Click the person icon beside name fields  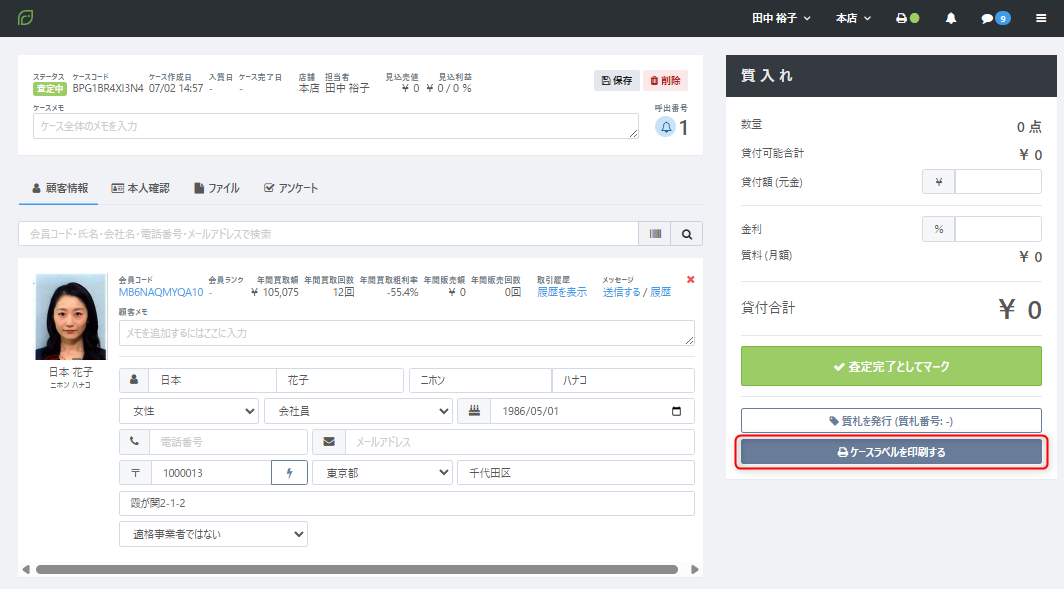(134, 381)
